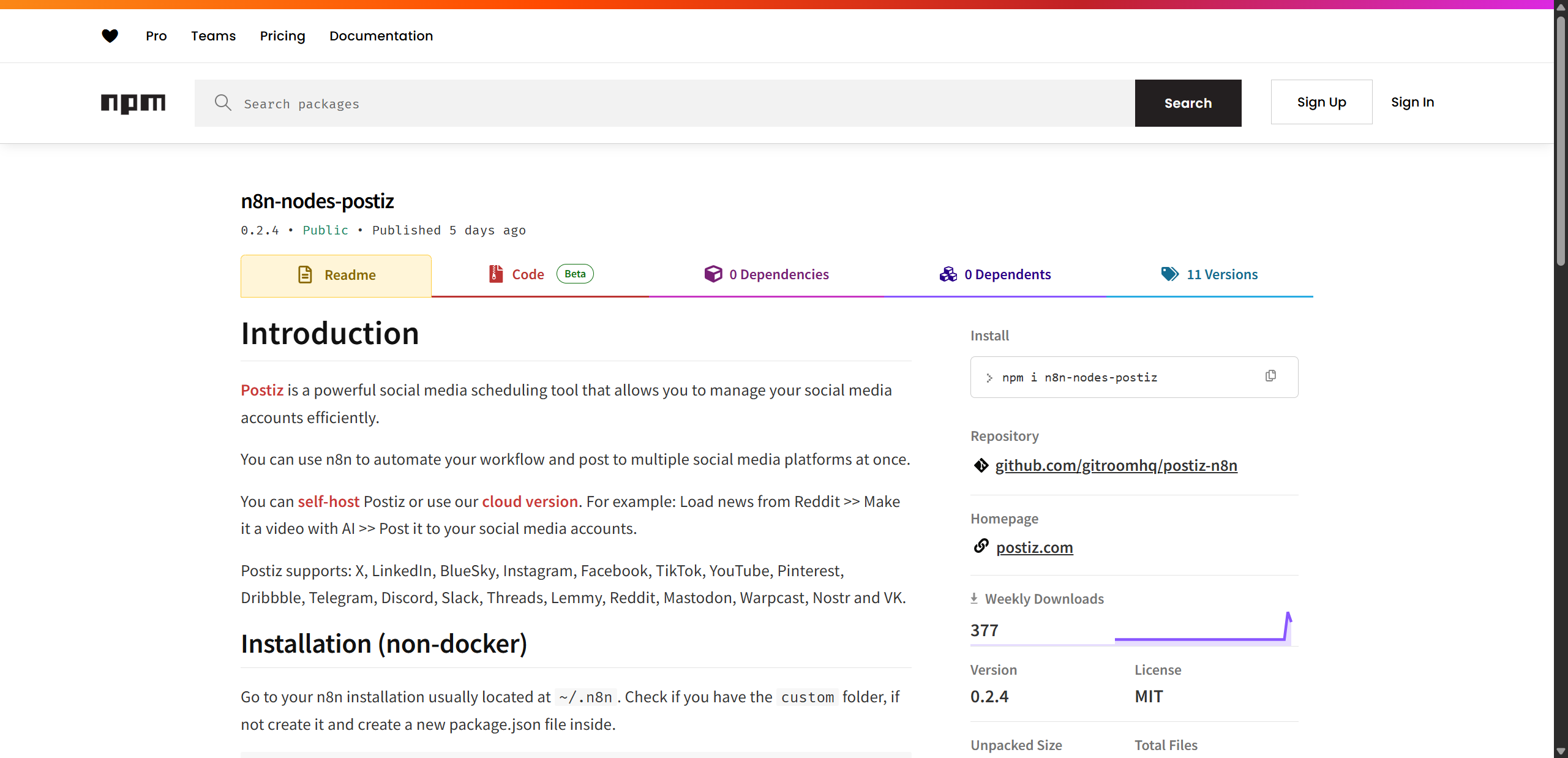
Task: Click the Sign In link
Action: [1412, 102]
